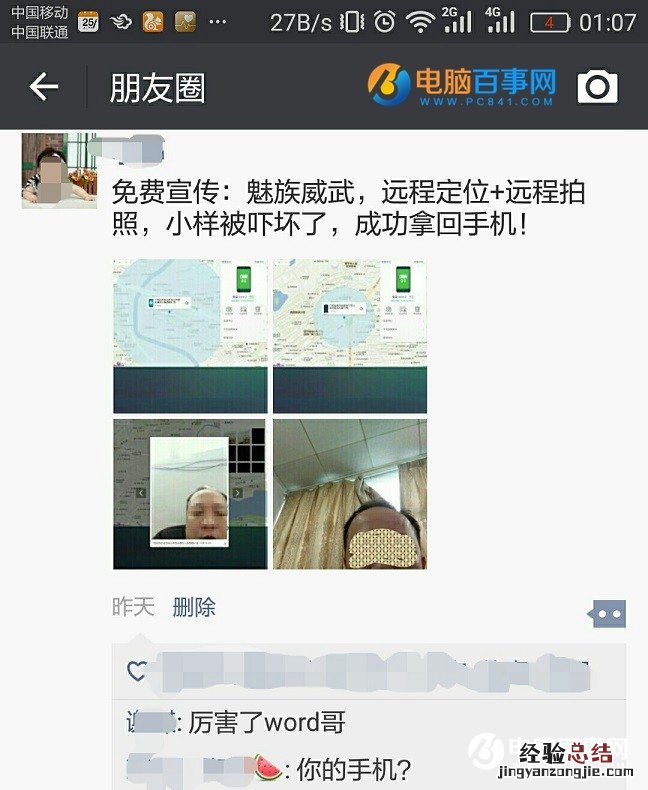648x790 pixels.
Task: Tap the comment bubble button
Action: point(607,614)
